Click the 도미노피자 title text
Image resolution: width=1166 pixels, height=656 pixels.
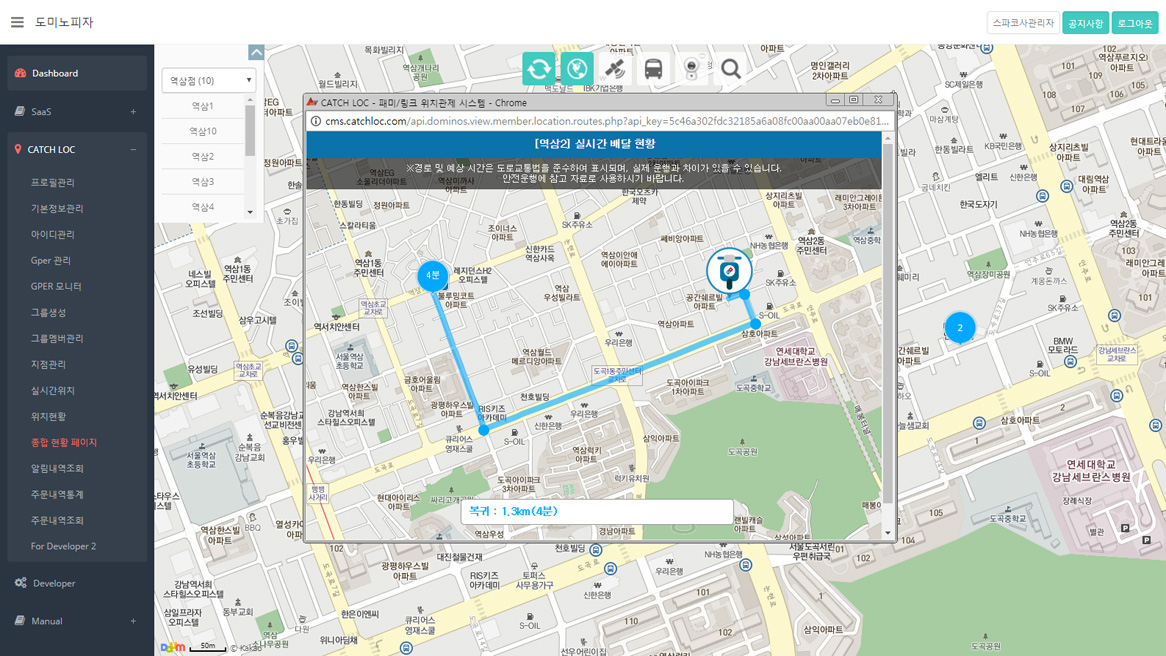[64, 22]
